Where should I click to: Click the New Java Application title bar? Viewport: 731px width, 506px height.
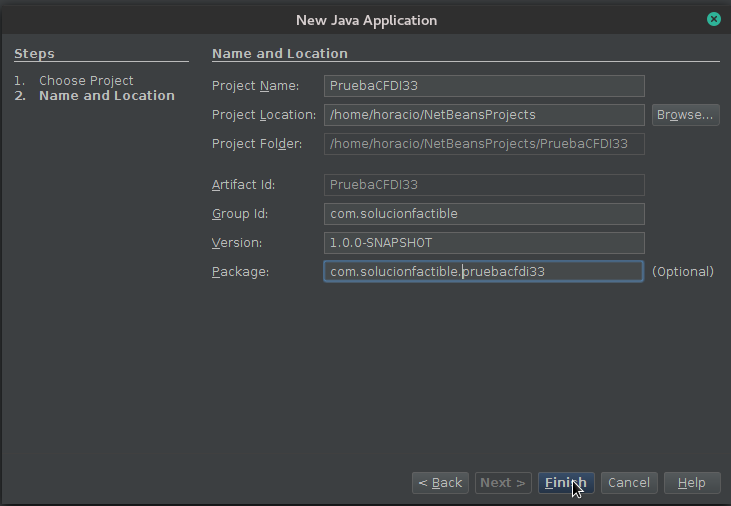click(x=366, y=20)
